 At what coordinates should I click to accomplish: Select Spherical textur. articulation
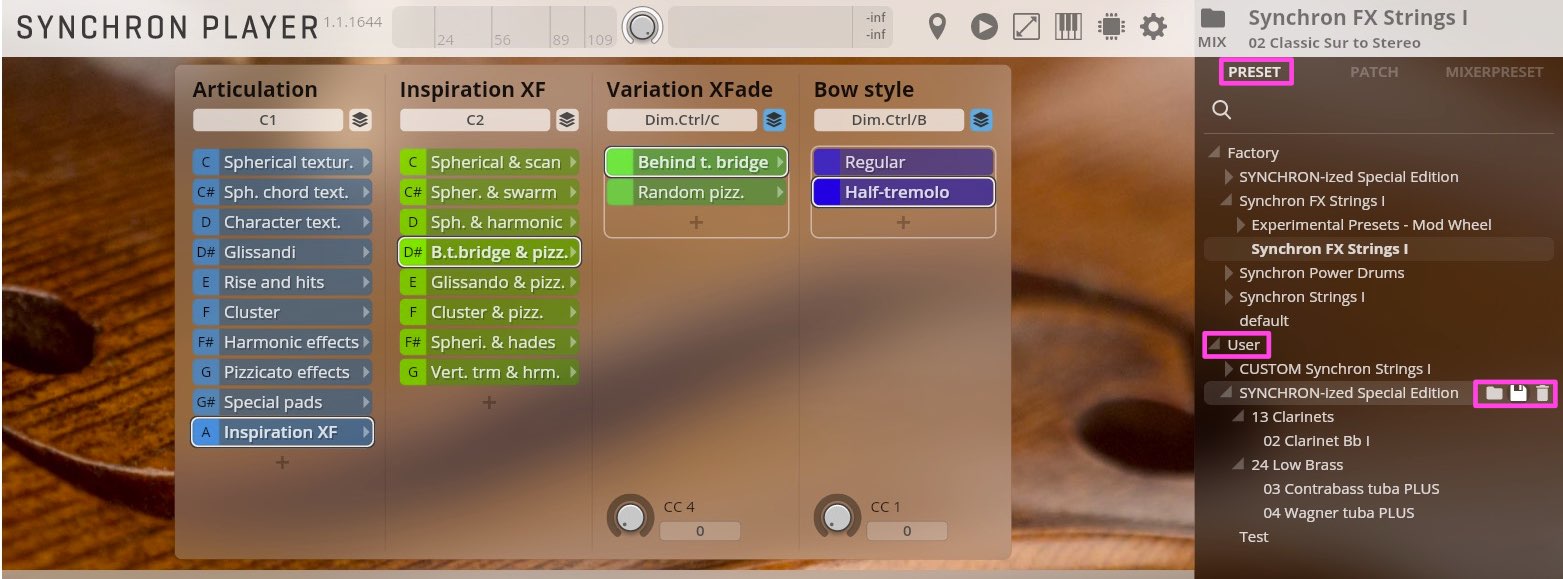282,162
